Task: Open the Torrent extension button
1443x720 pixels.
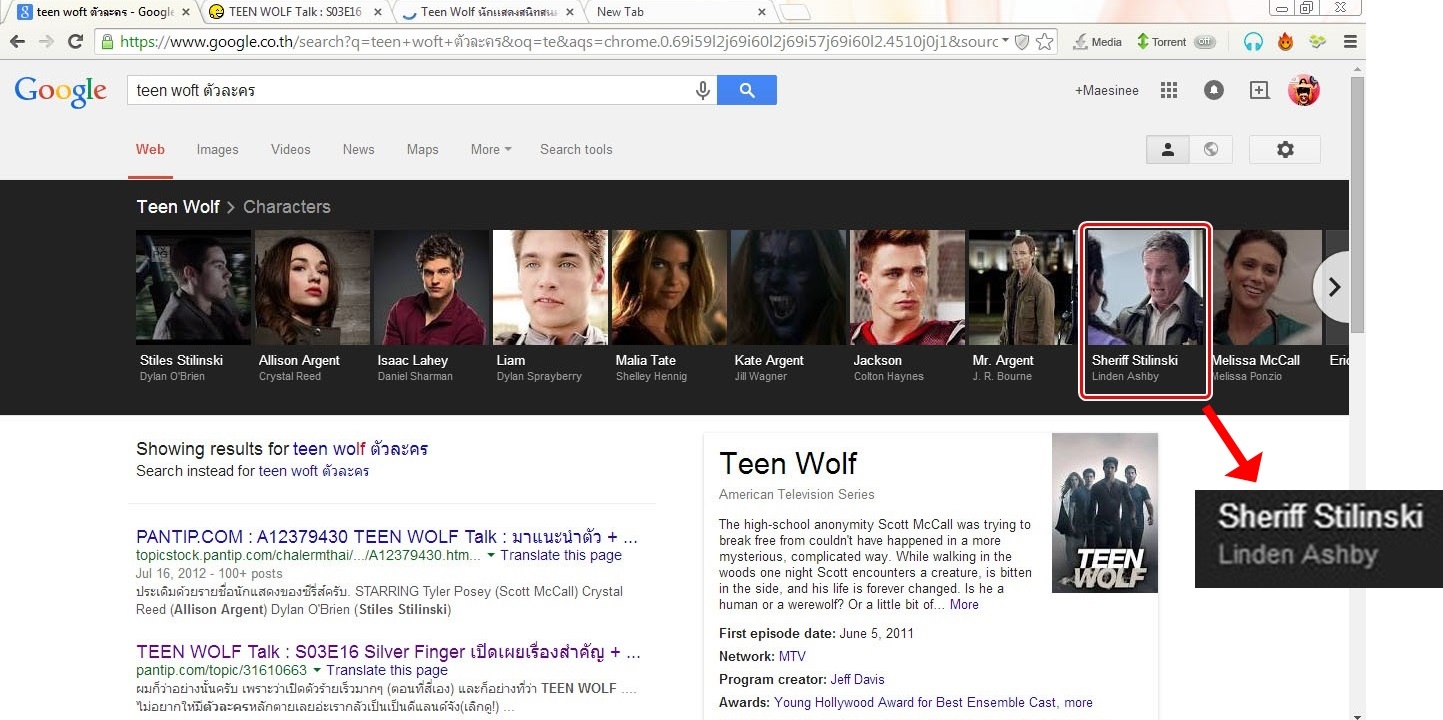Action: click(1176, 42)
